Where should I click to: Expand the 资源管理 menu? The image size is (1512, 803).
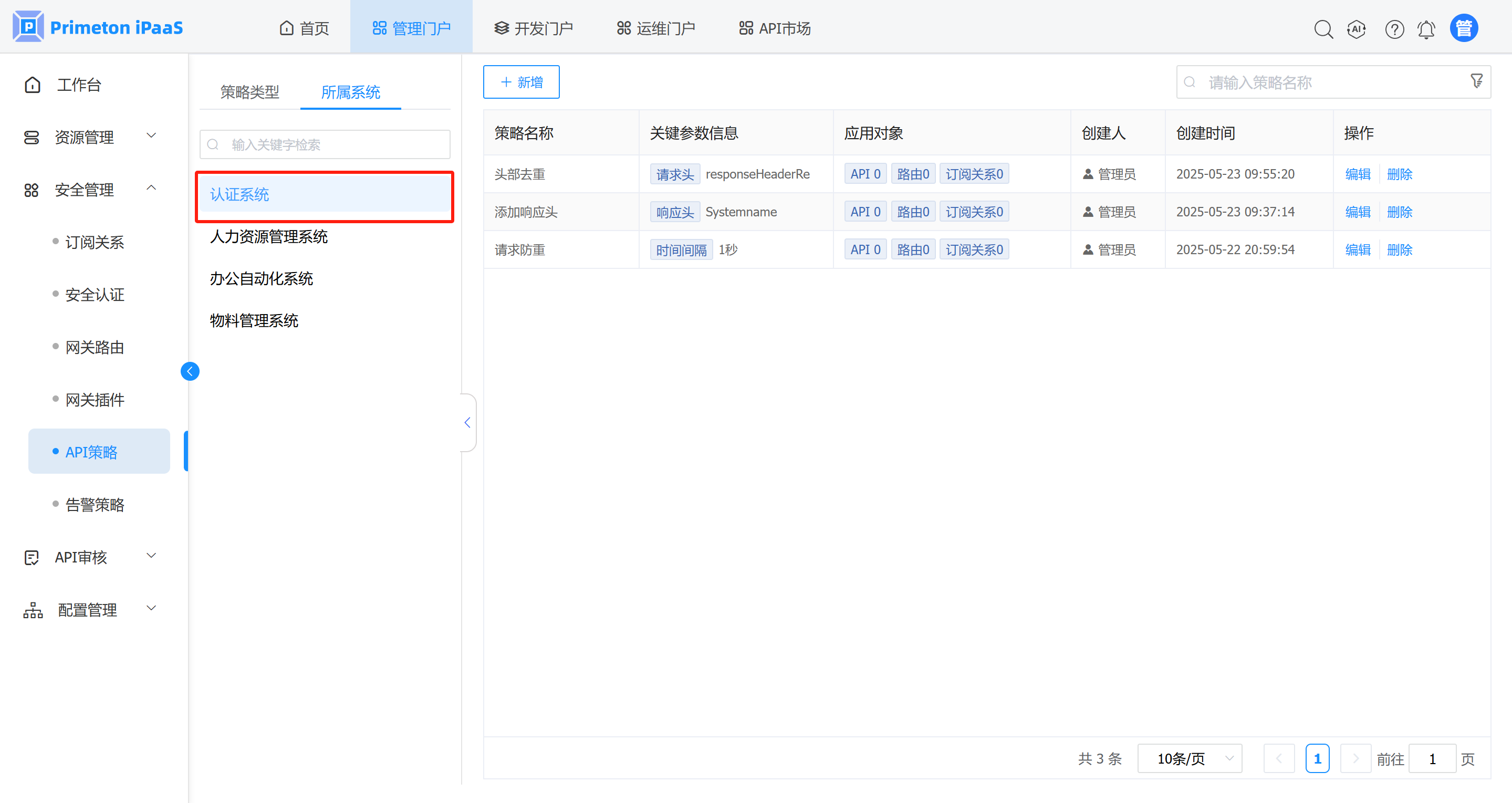[x=91, y=137]
